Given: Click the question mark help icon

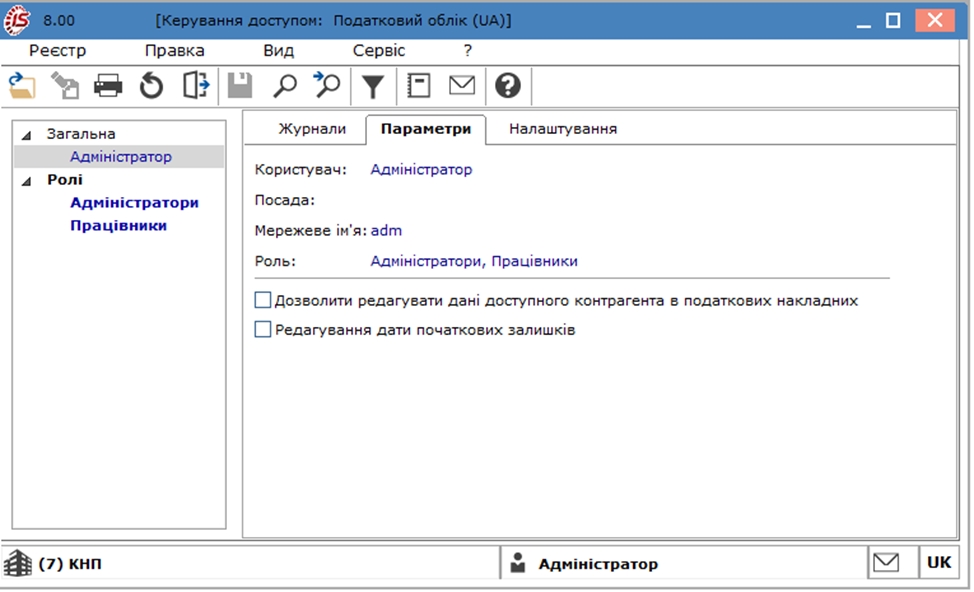Looking at the screenshot, I should tap(507, 85).
